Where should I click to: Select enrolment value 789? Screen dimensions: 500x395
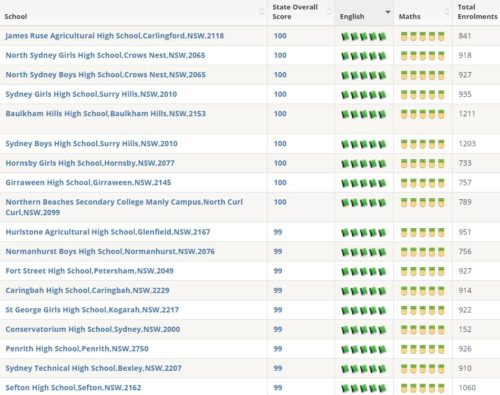[x=465, y=202]
